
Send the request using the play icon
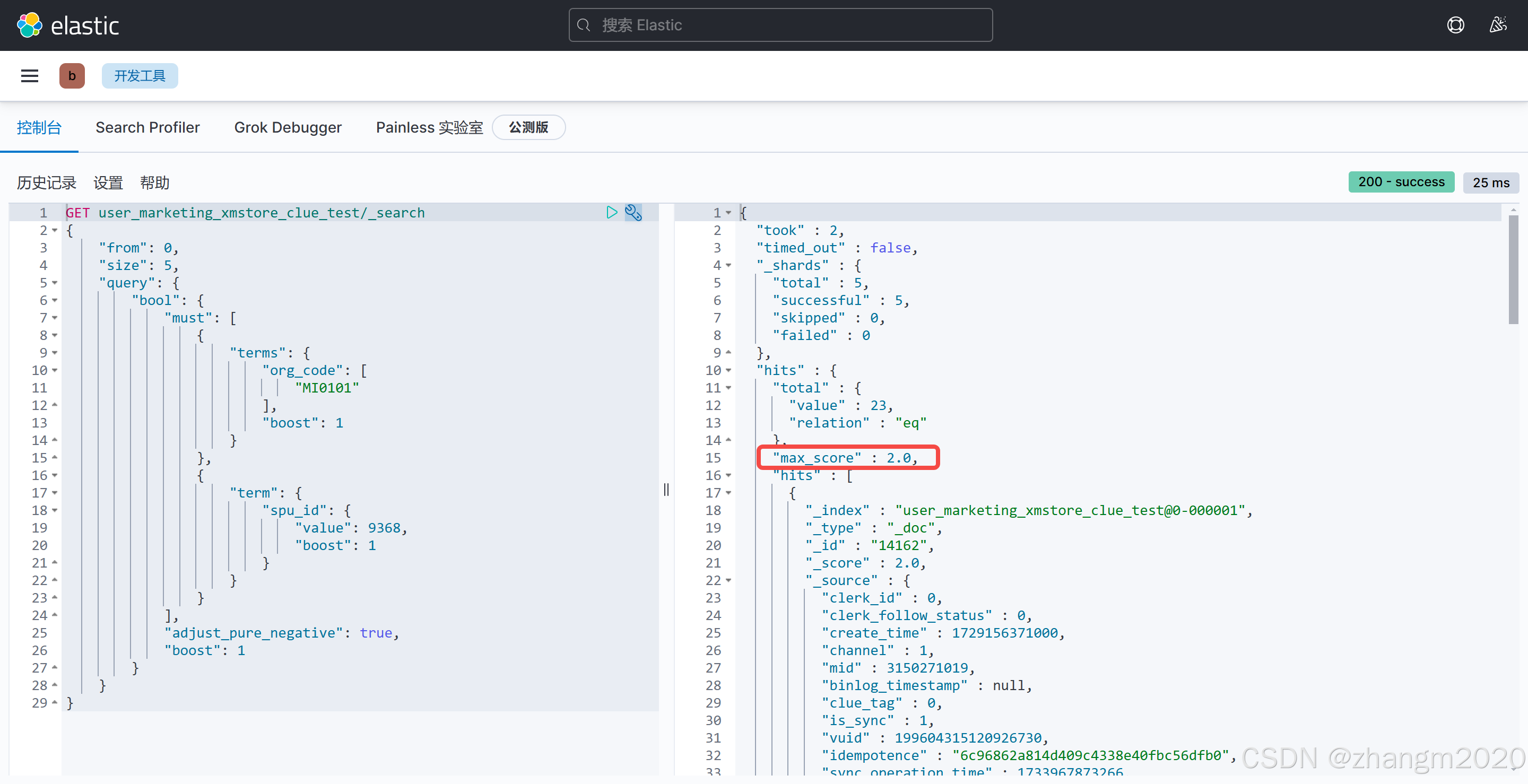click(612, 212)
